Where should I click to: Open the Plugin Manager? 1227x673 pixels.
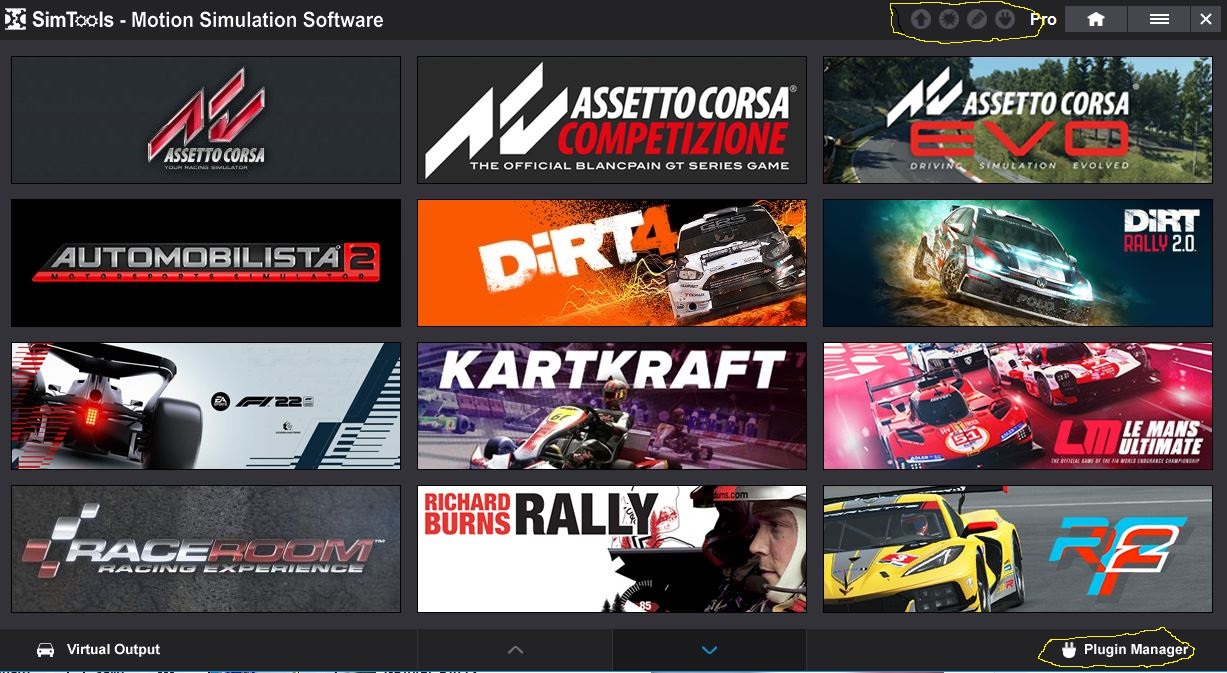click(x=1136, y=650)
